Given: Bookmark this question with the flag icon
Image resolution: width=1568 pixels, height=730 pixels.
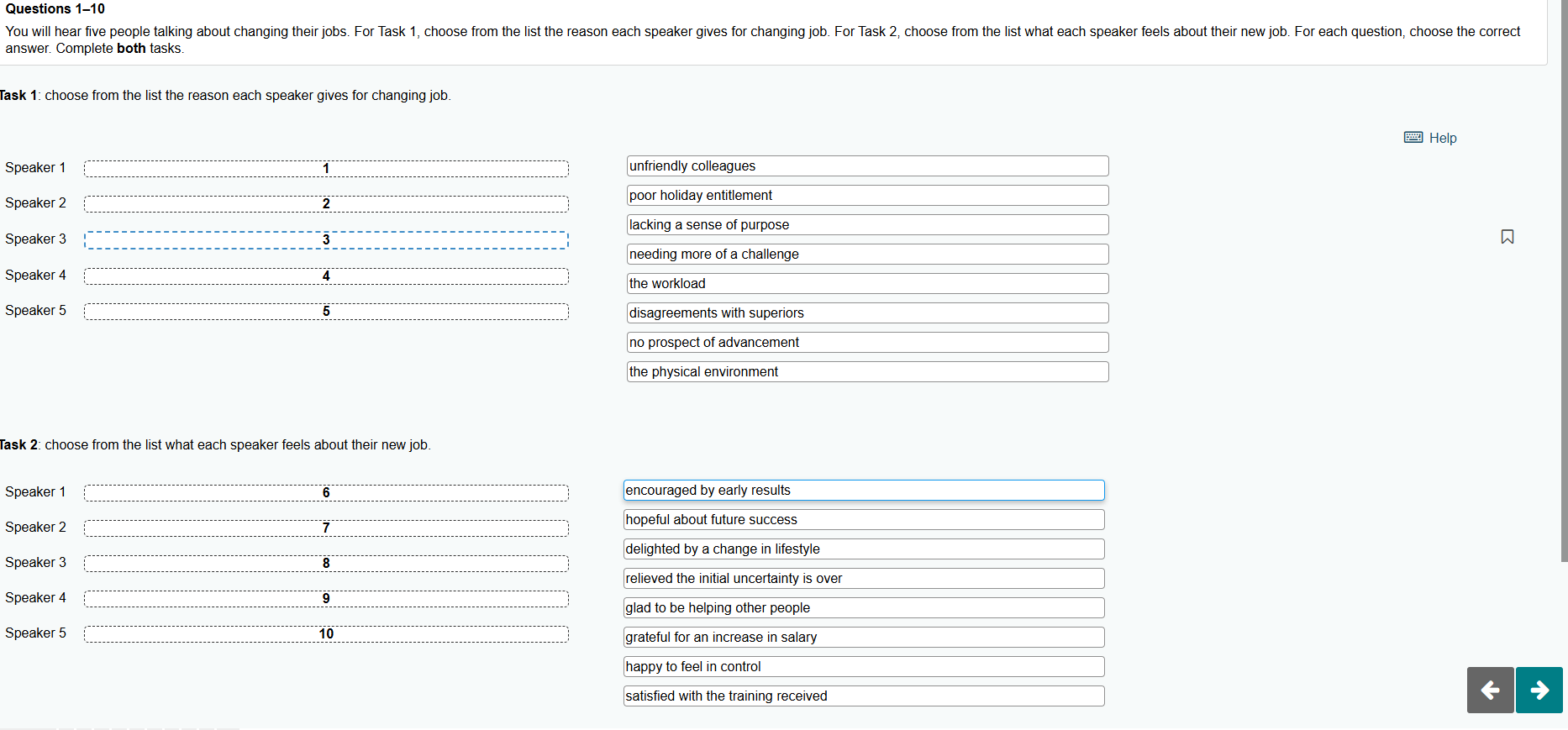Looking at the screenshot, I should [x=1507, y=237].
